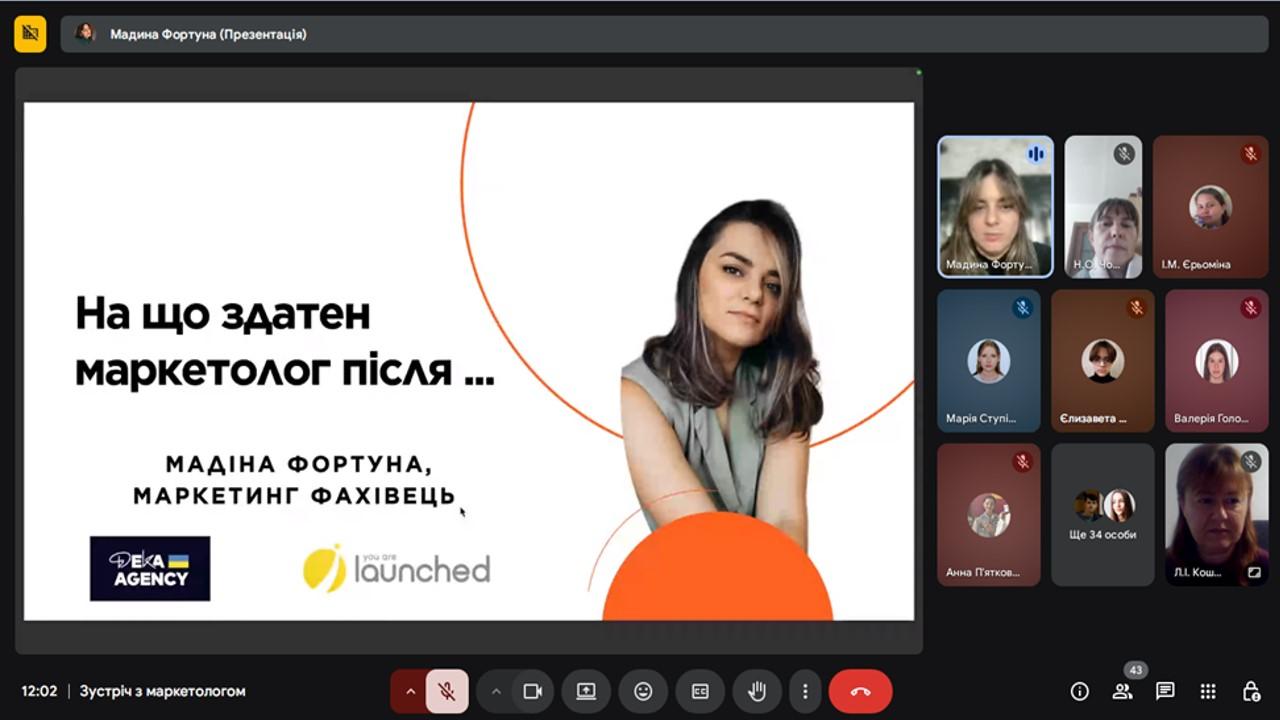Image resolution: width=1280 pixels, height=720 pixels.
Task: Select Л.І. Кош... video tile
Action: pos(1217,515)
